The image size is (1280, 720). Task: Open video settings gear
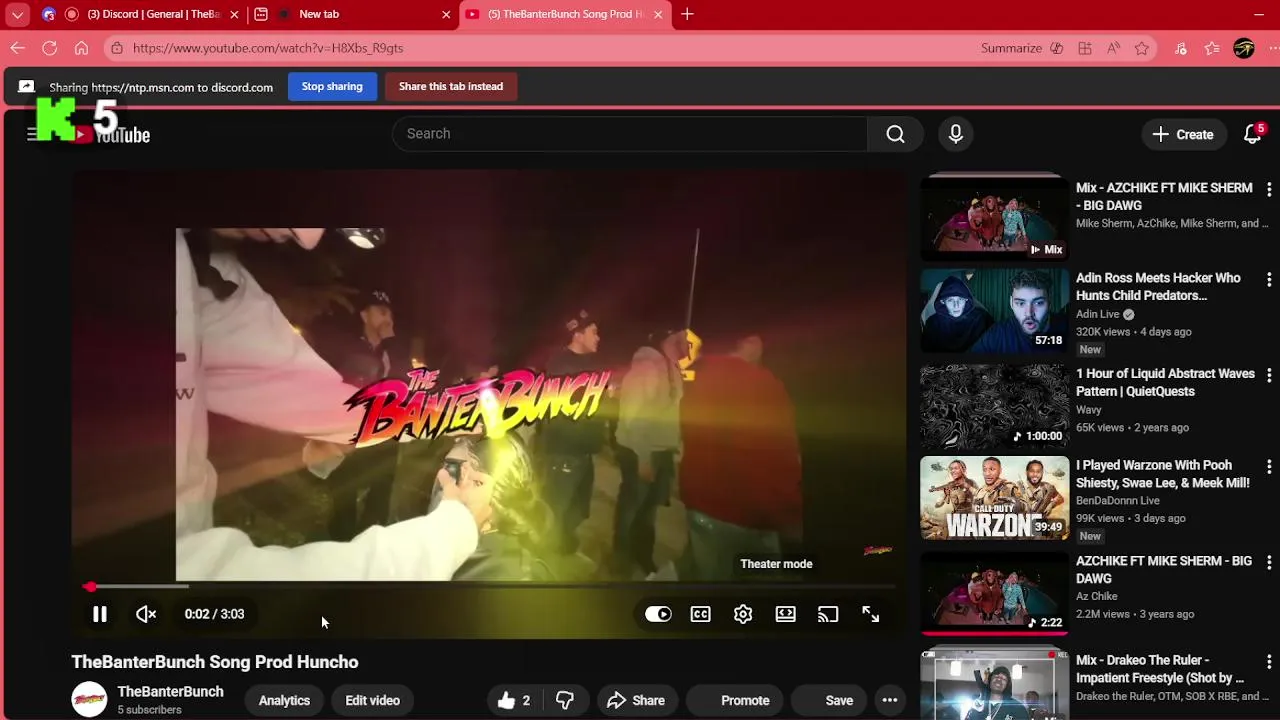[743, 614]
